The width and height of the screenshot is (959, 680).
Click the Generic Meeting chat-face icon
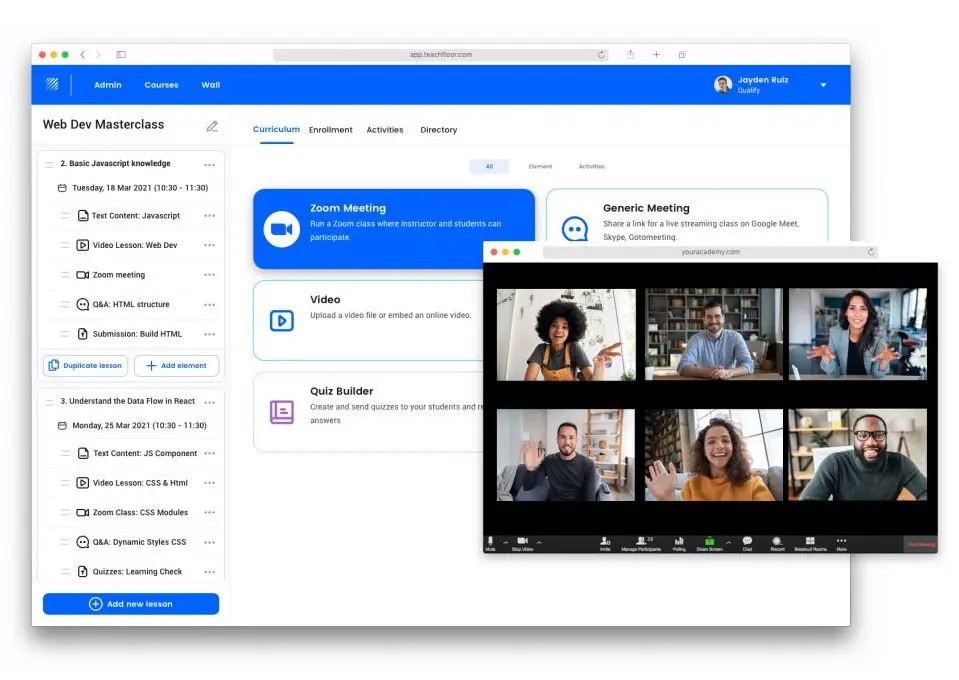574,229
